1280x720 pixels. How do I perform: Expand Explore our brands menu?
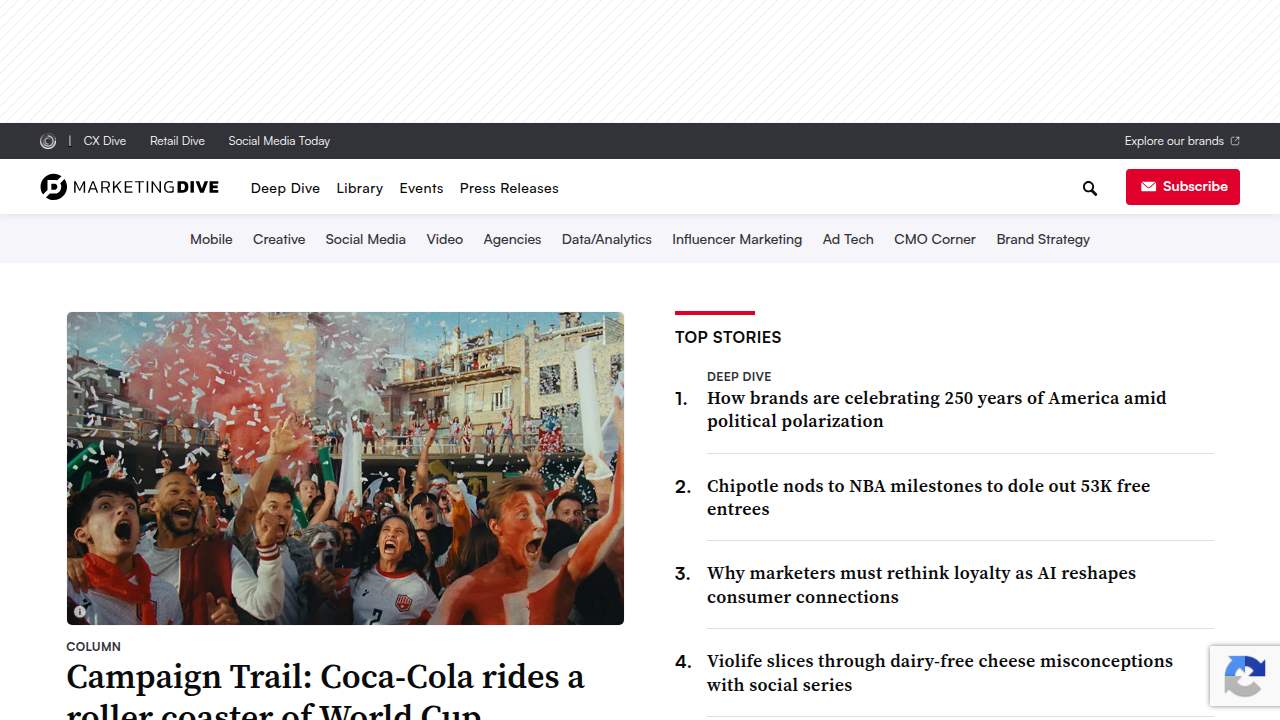(1182, 141)
